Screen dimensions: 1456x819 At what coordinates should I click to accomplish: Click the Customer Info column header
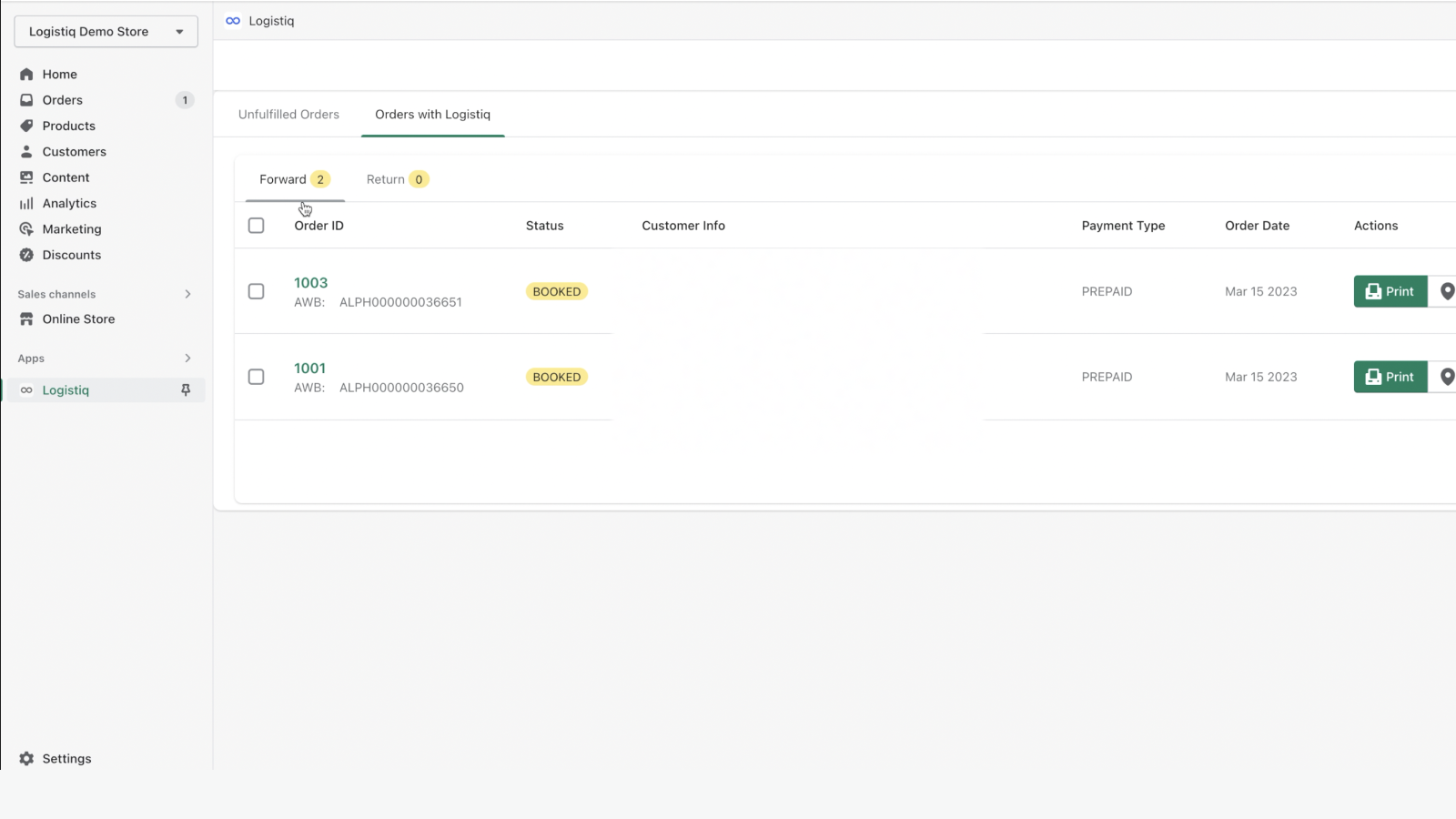click(683, 226)
